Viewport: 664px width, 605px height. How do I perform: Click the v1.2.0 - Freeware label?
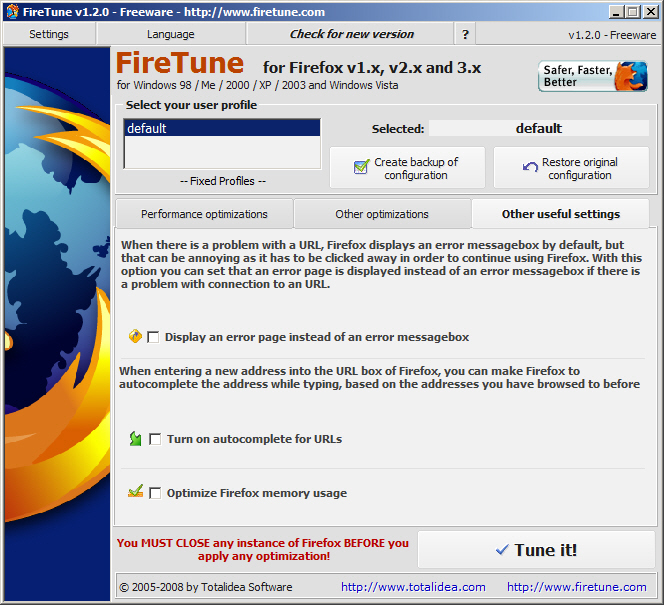(612, 35)
